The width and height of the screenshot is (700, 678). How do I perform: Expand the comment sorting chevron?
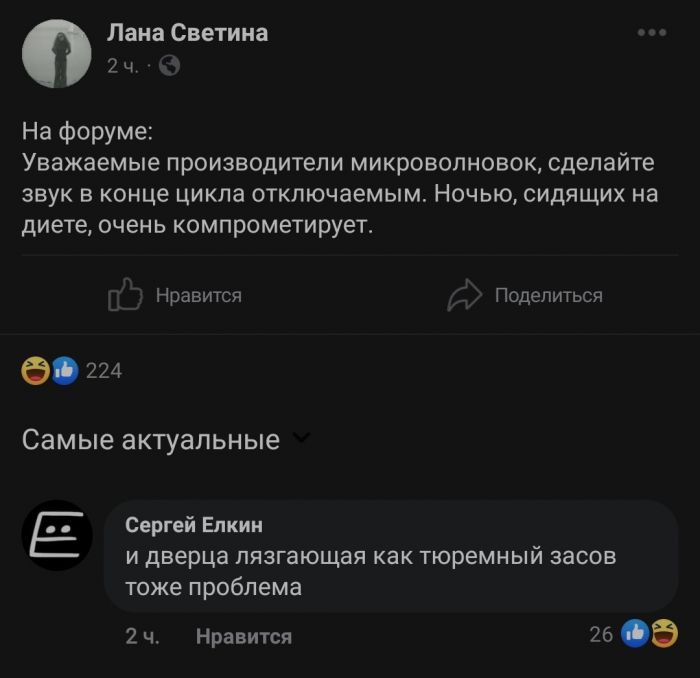(303, 438)
